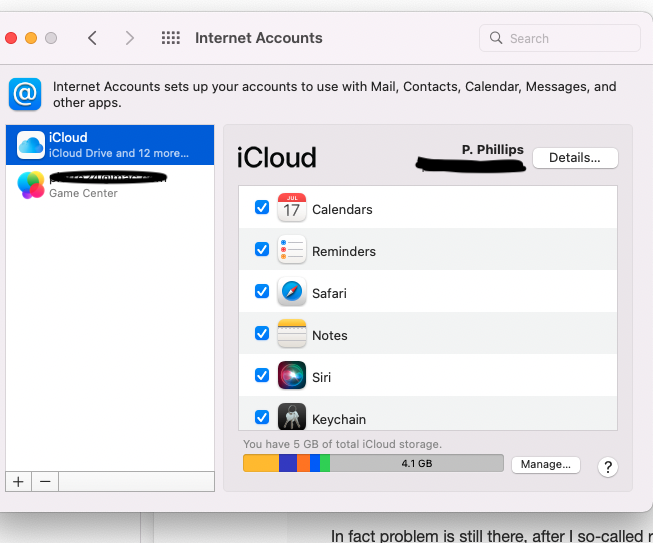Click the Internet Accounts @ icon
The image size is (653, 543).
25,94
